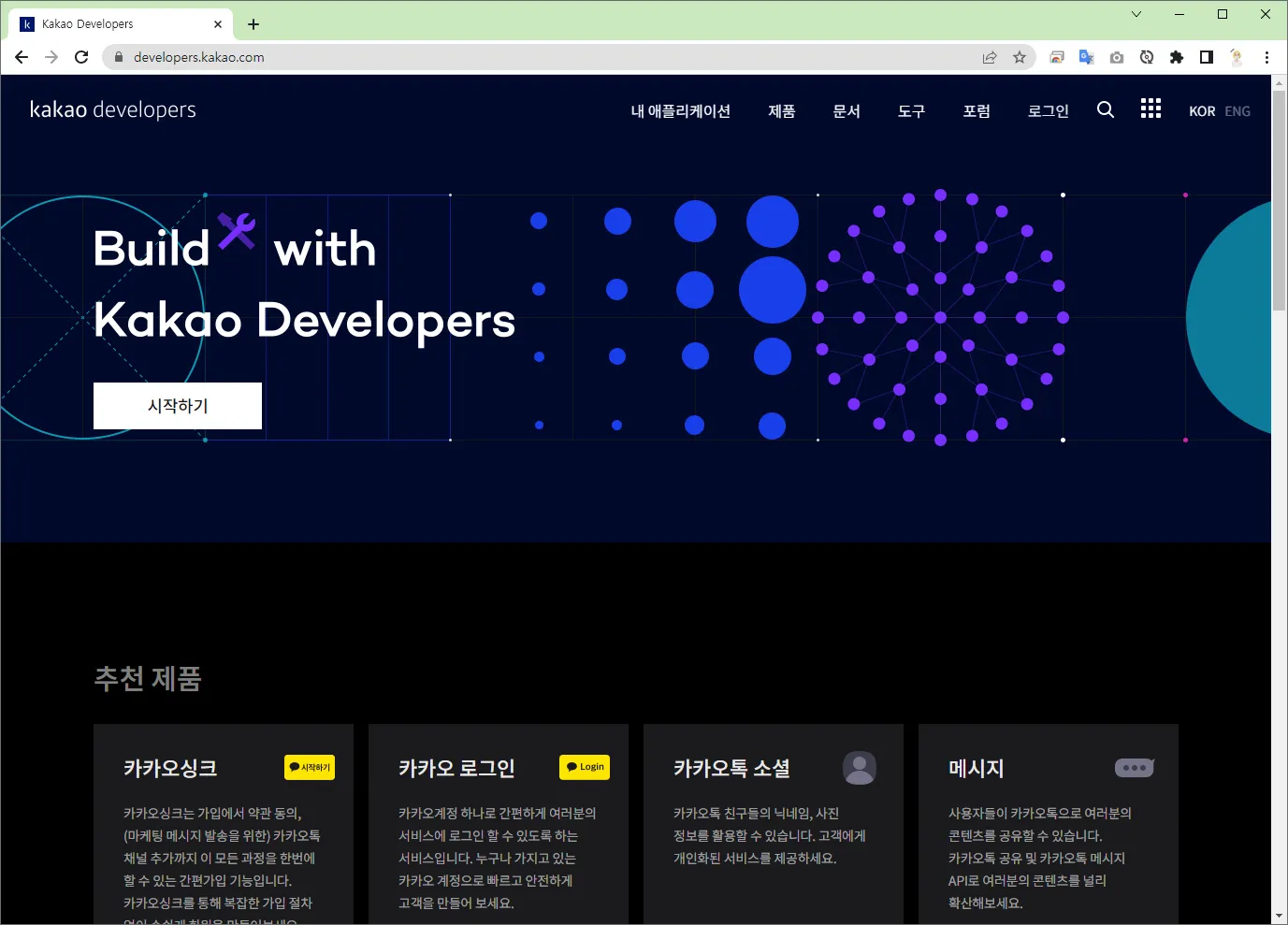
Task: Bookmark this page with the star icon
Action: (1020, 57)
